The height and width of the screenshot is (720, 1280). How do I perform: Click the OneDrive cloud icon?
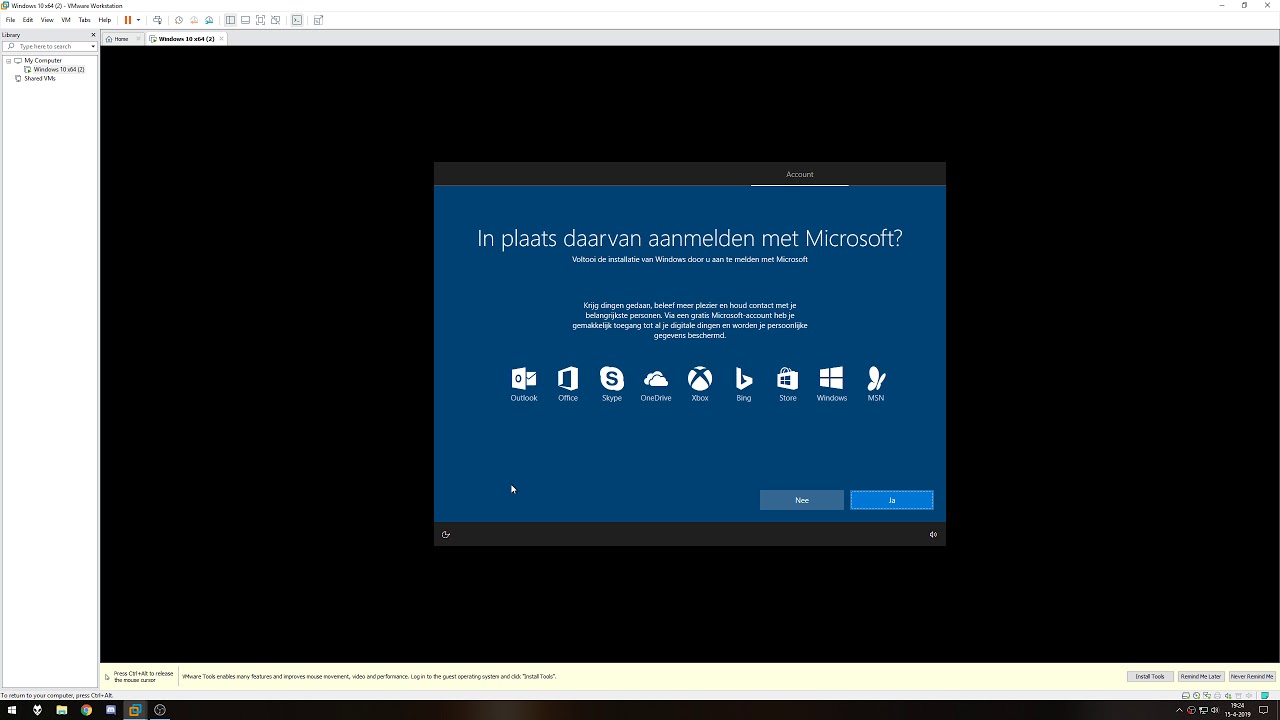[x=656, y=379]
